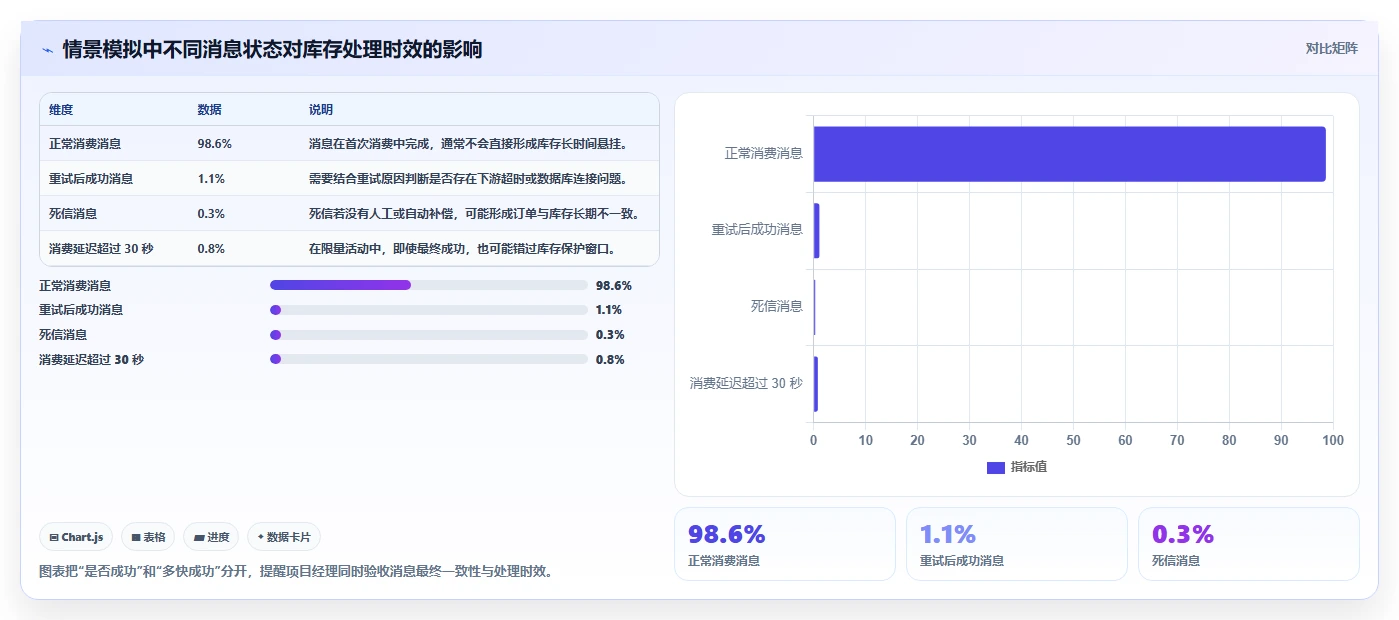
Task: Click the 消费延迟超过 30 秒 chart bar
Action: coord(815,384)
